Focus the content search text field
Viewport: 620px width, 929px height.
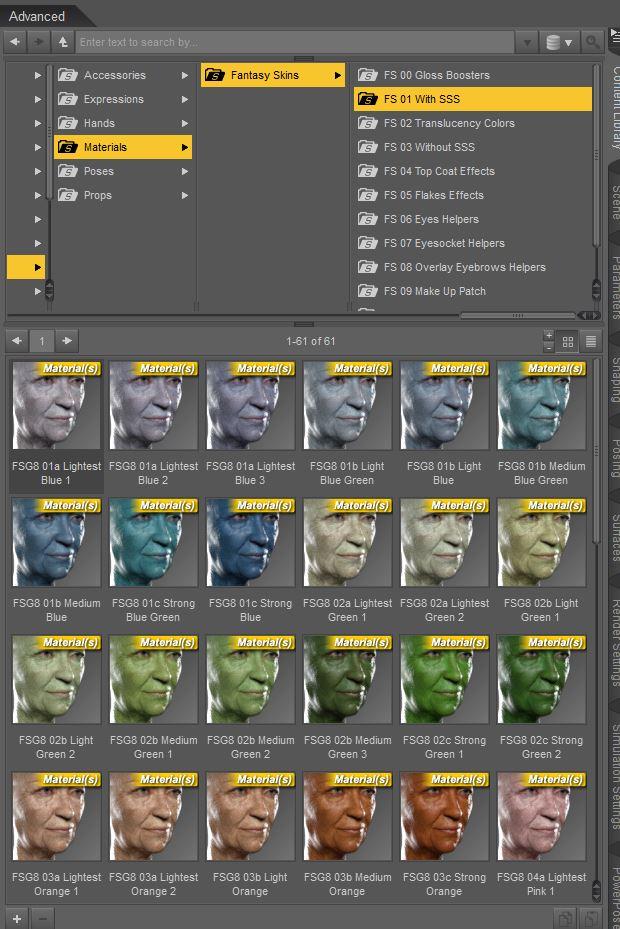tap(295, 42)
